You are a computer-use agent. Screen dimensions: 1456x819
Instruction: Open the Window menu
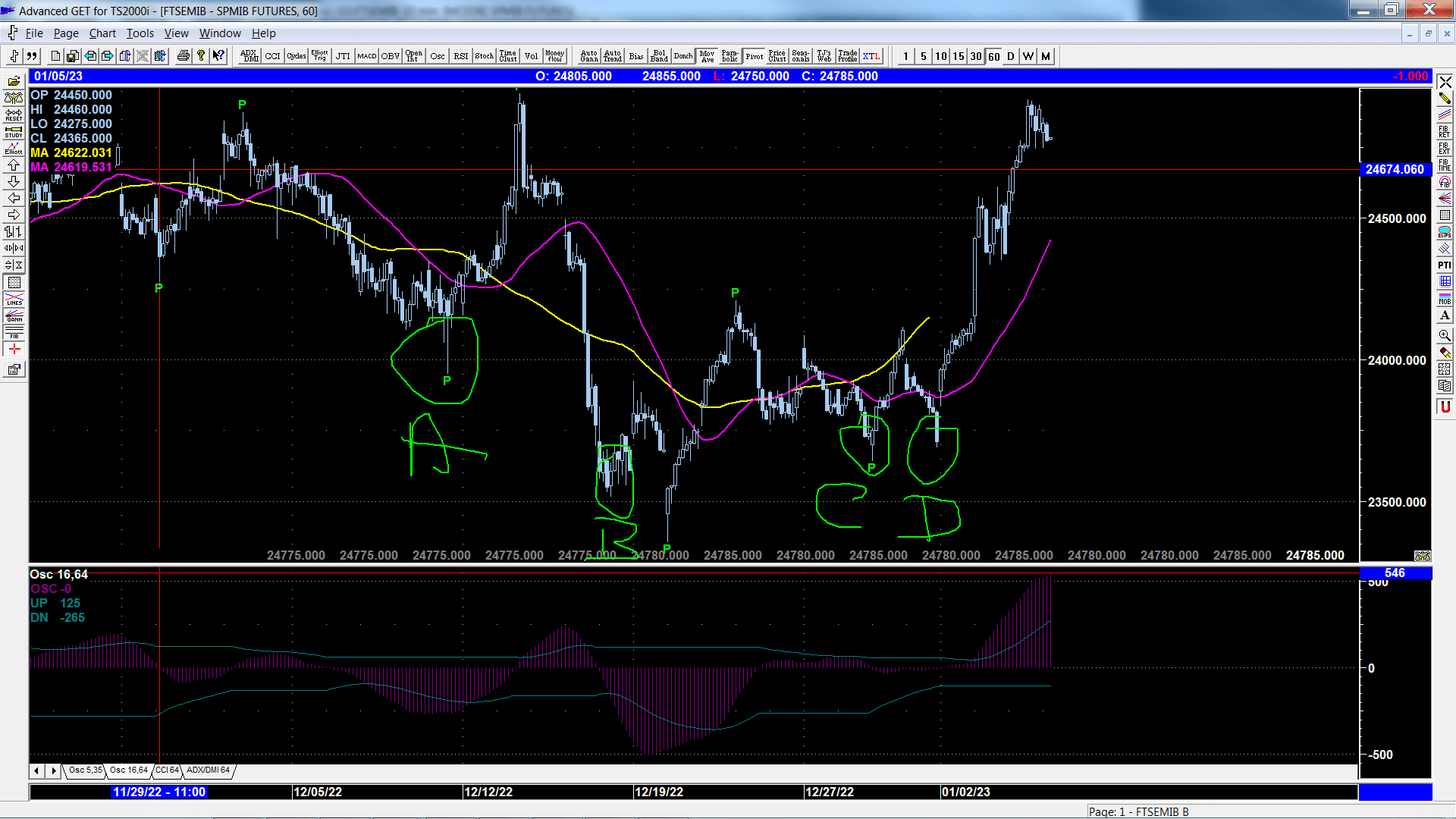(220, 33)
